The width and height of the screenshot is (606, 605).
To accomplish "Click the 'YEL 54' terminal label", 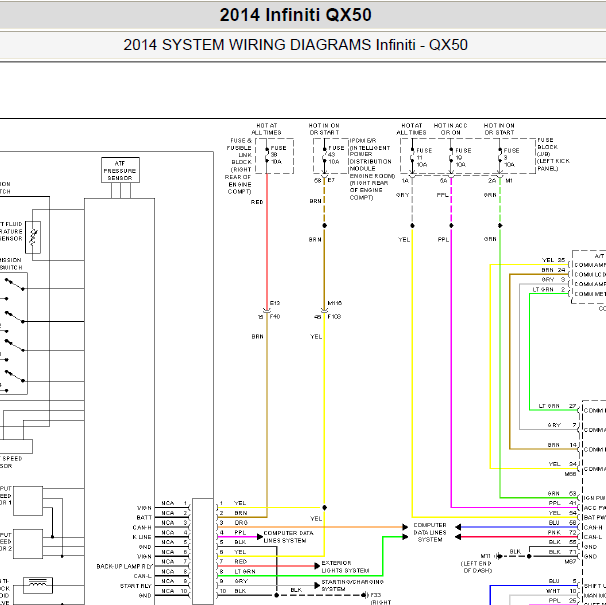I will 562,513.
